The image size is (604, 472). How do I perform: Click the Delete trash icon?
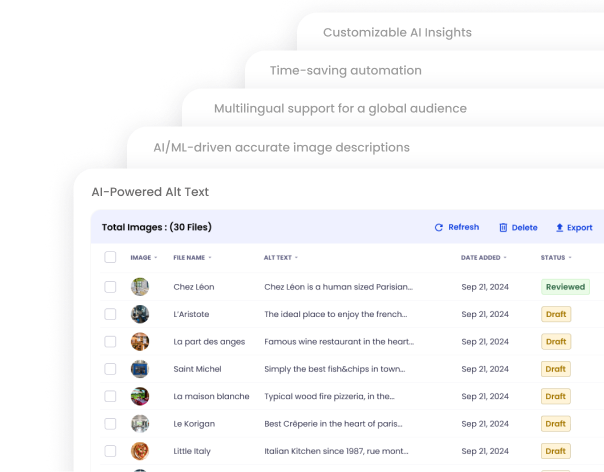tap(503, 227)
